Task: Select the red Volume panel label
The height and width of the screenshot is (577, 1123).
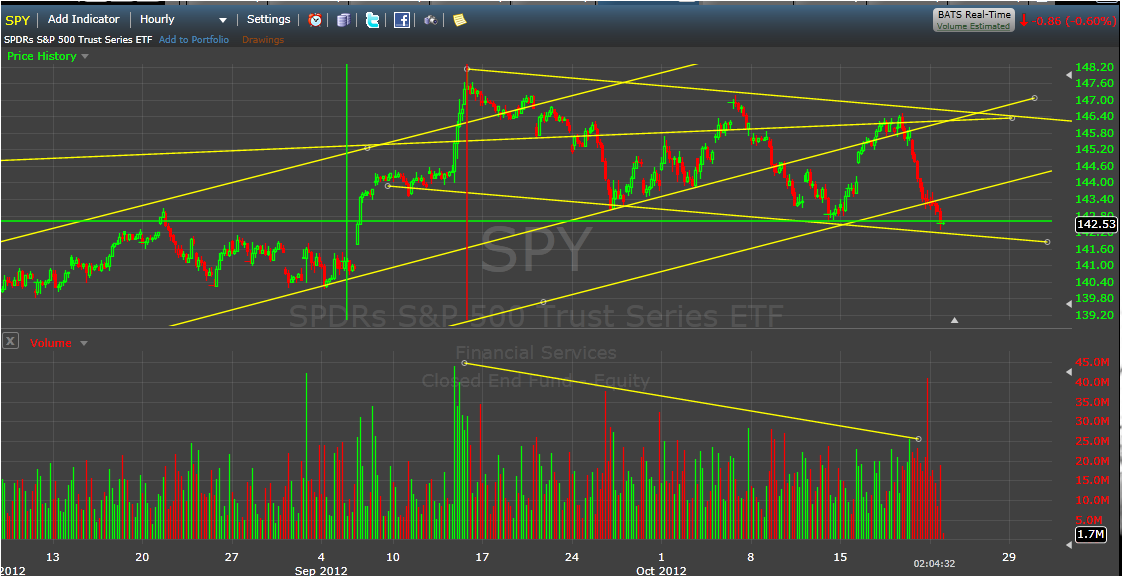Action: click(x=51, y=343)
